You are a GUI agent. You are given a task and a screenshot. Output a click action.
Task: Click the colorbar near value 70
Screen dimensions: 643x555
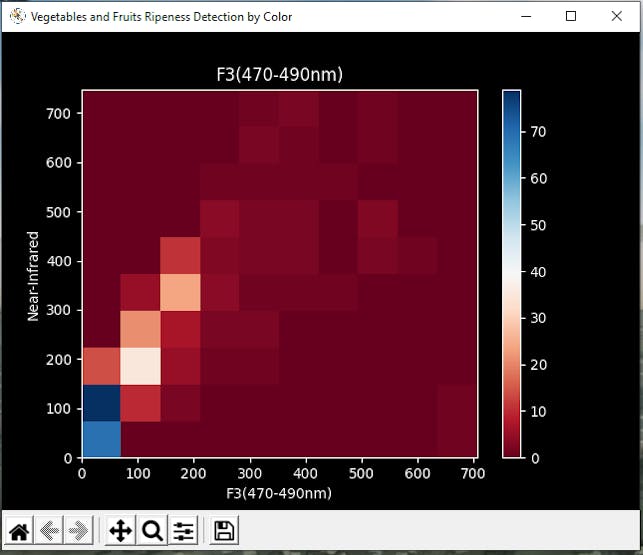(511, 132)
